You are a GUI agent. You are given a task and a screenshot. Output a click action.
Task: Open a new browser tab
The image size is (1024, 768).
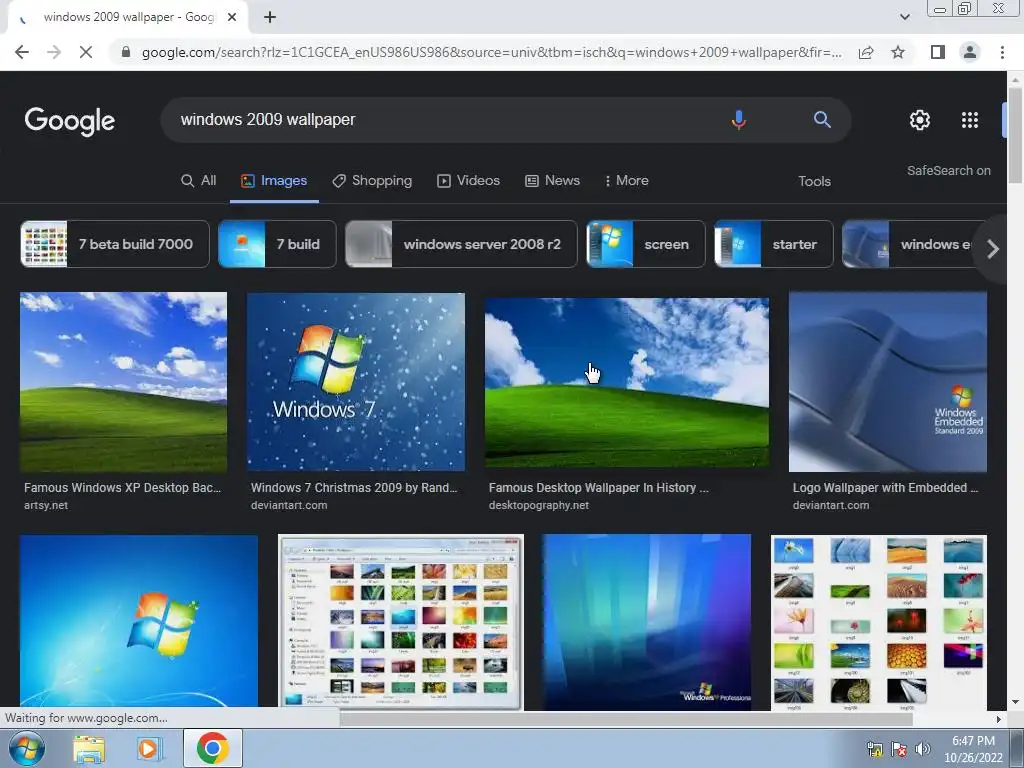point(270,17)
